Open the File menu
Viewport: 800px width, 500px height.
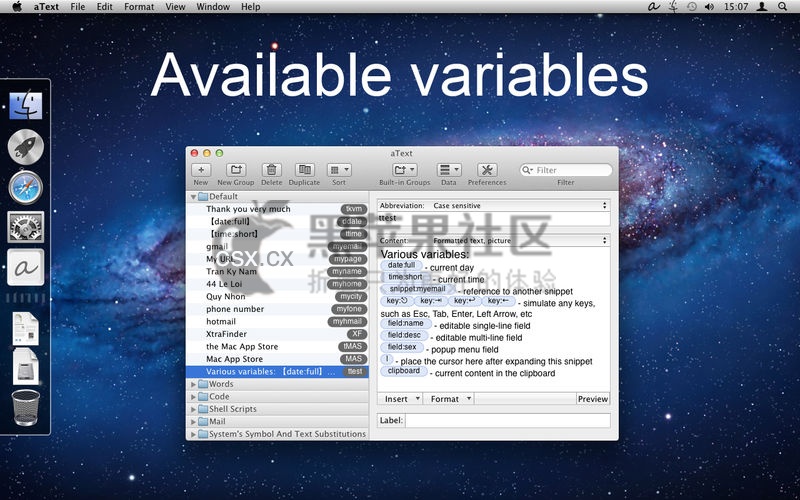[x=78, y=7]
